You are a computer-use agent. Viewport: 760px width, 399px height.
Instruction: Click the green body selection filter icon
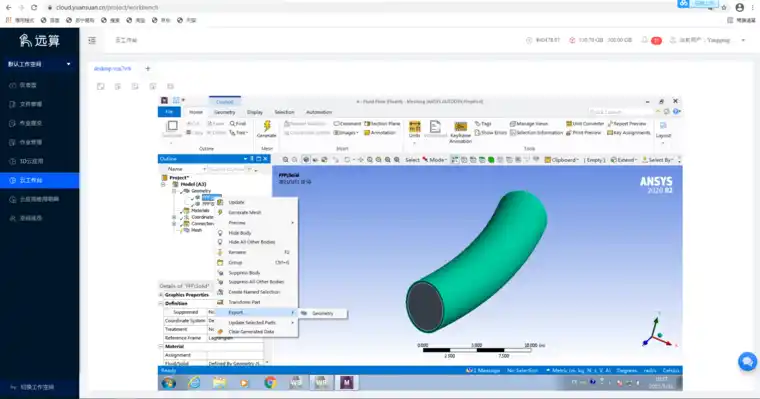pos(491,160)
